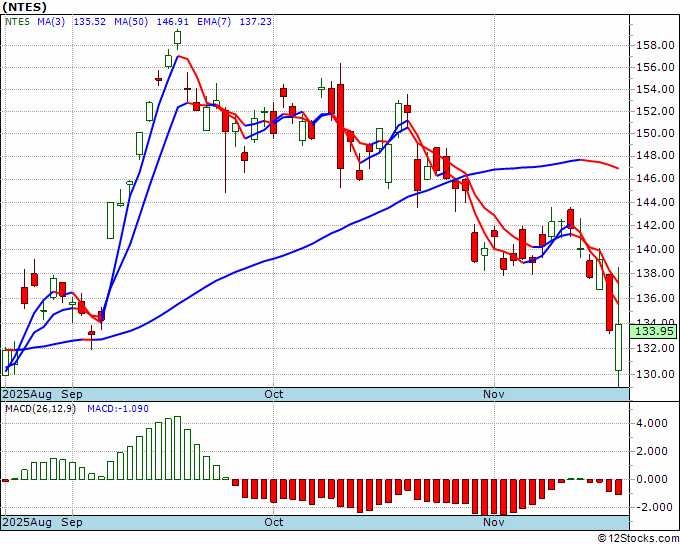Click the 146.00 price axis label

click(x=655, y=178)
